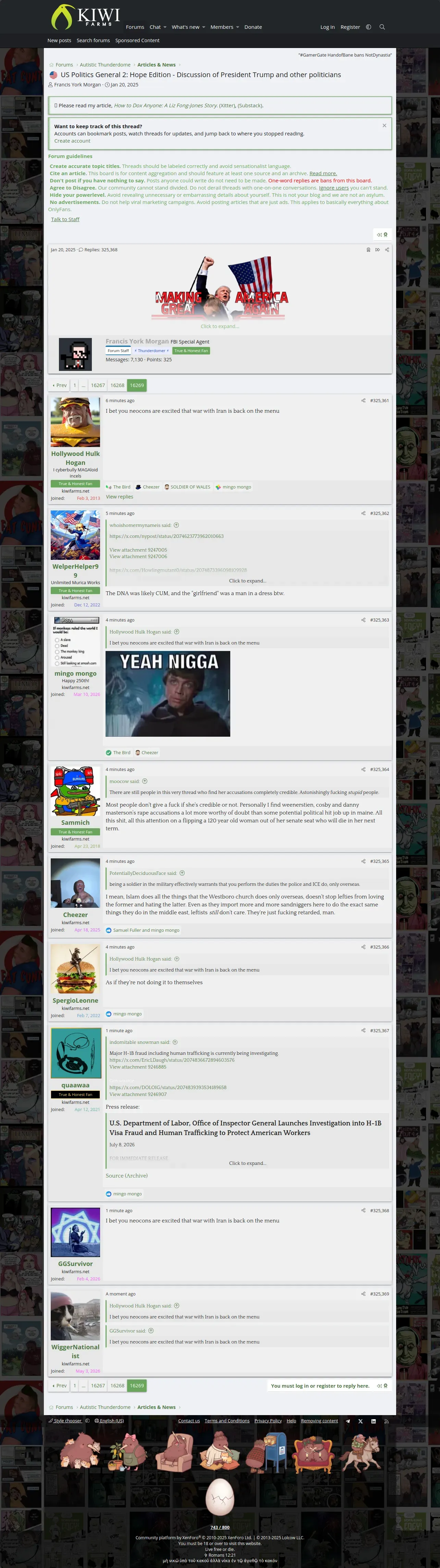Dismiss the 'Want to keep track' notice
This screenshot has width=440, height=1568.
tap(384, 125)
